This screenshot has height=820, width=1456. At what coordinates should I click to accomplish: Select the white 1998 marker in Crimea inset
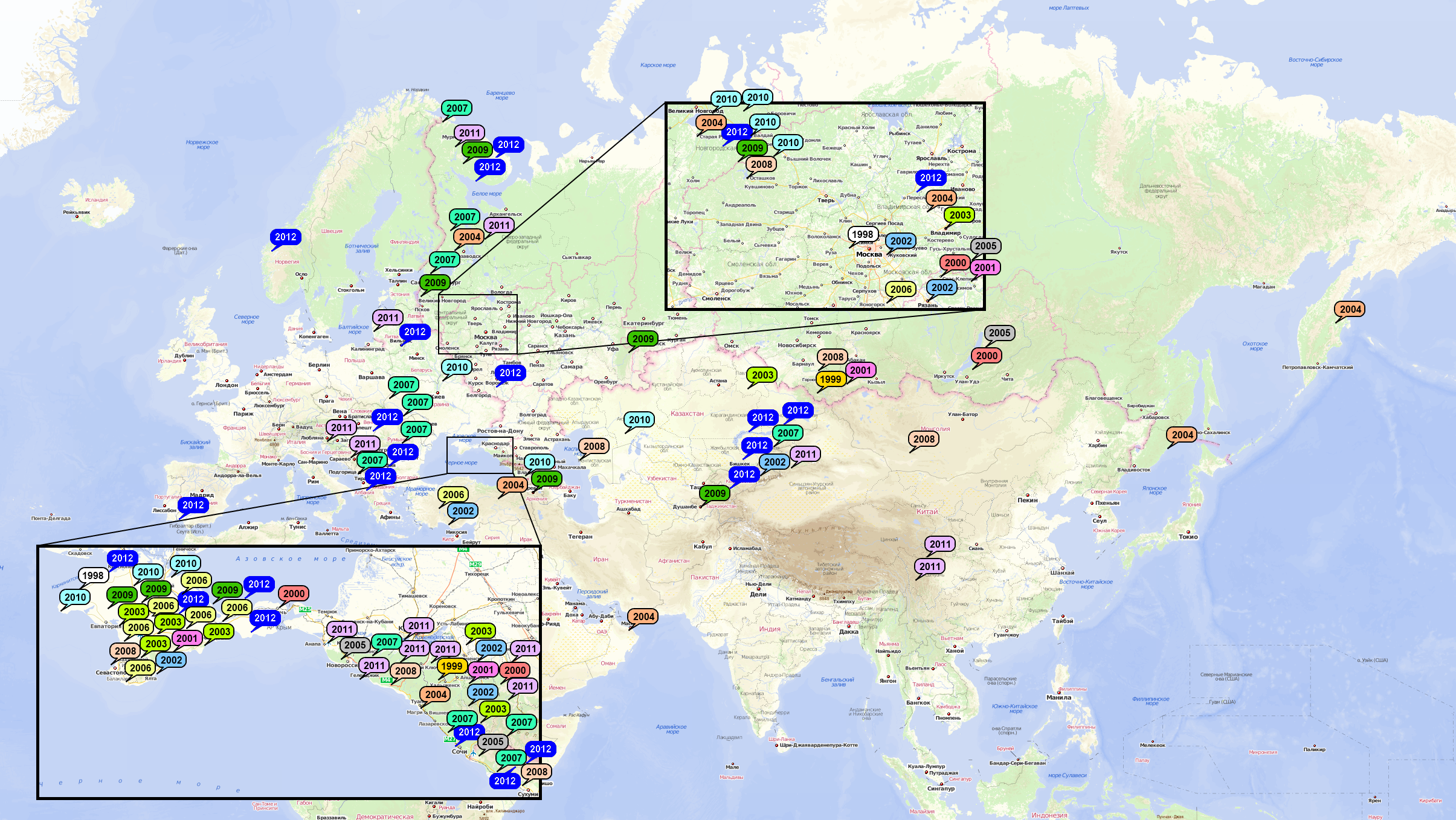click(x=92, y=575)
